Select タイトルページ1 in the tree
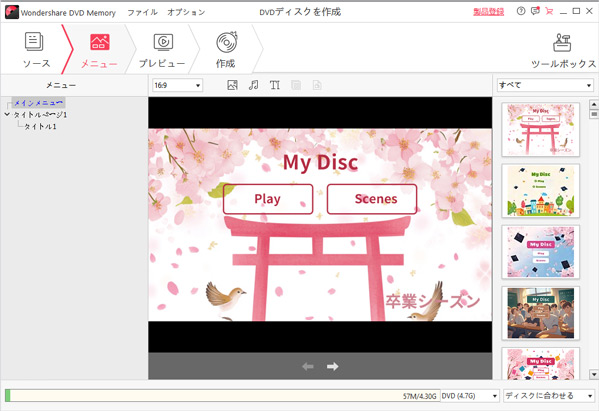Screen dimensions: 599x411 click(40, 115)
